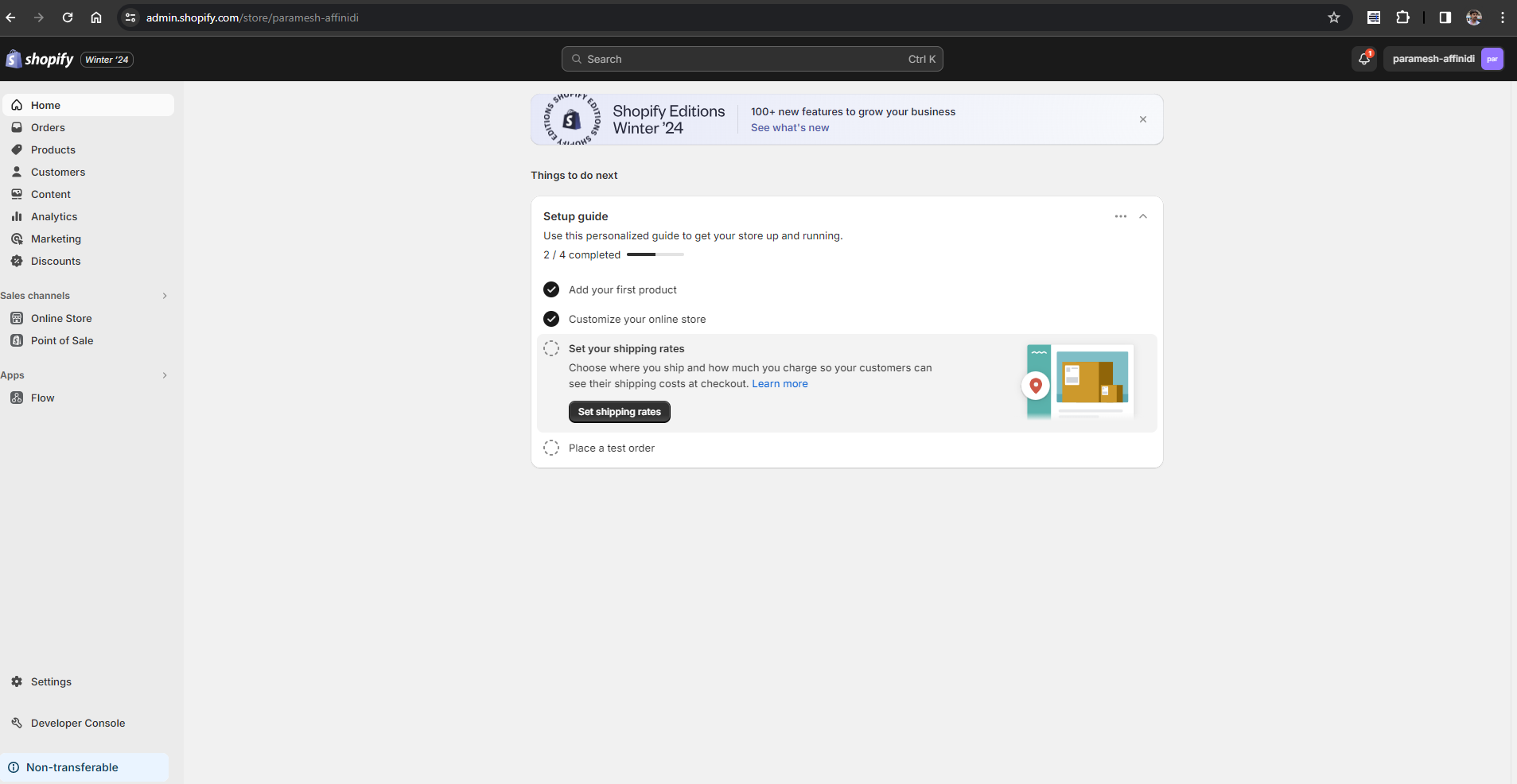Click the shipping package illustration

[x=1078, y=382]
